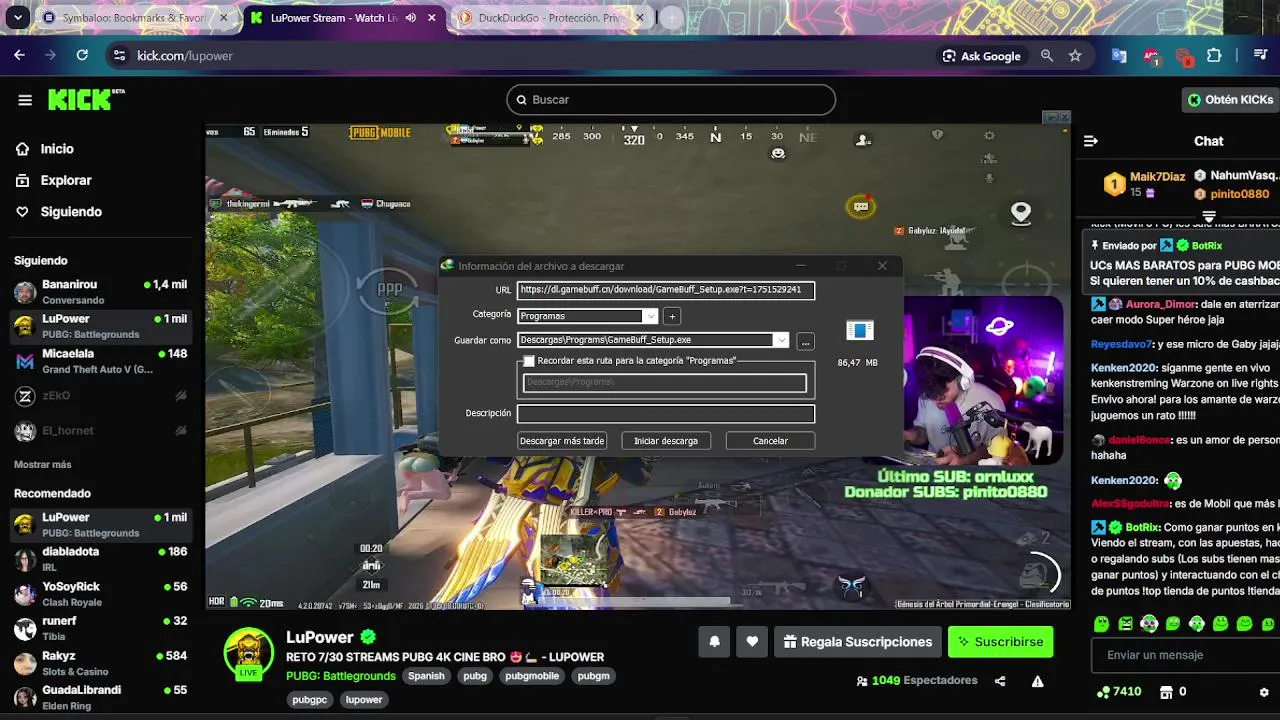Click the Spanish language tag
Screen dimensions: 1280x720
426,676
